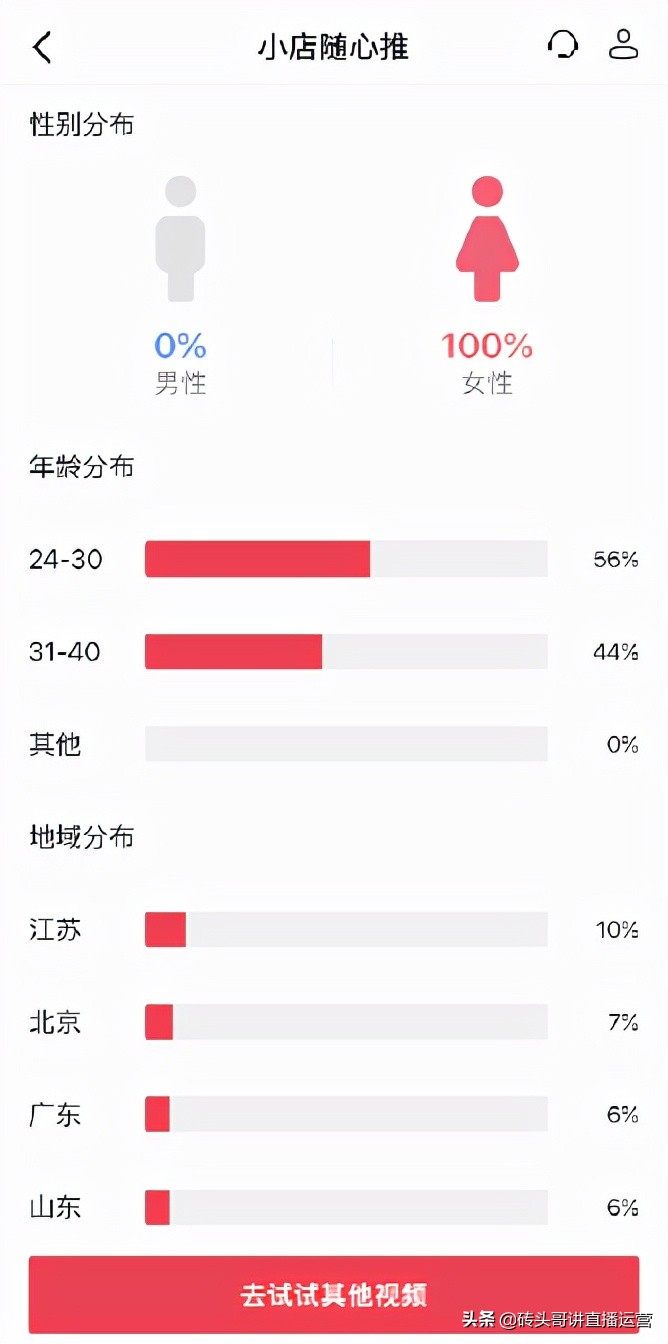Select the 年龄分布 section heading
The width and height of the screenshot is (668, 1344).
[x=82, y=467]
